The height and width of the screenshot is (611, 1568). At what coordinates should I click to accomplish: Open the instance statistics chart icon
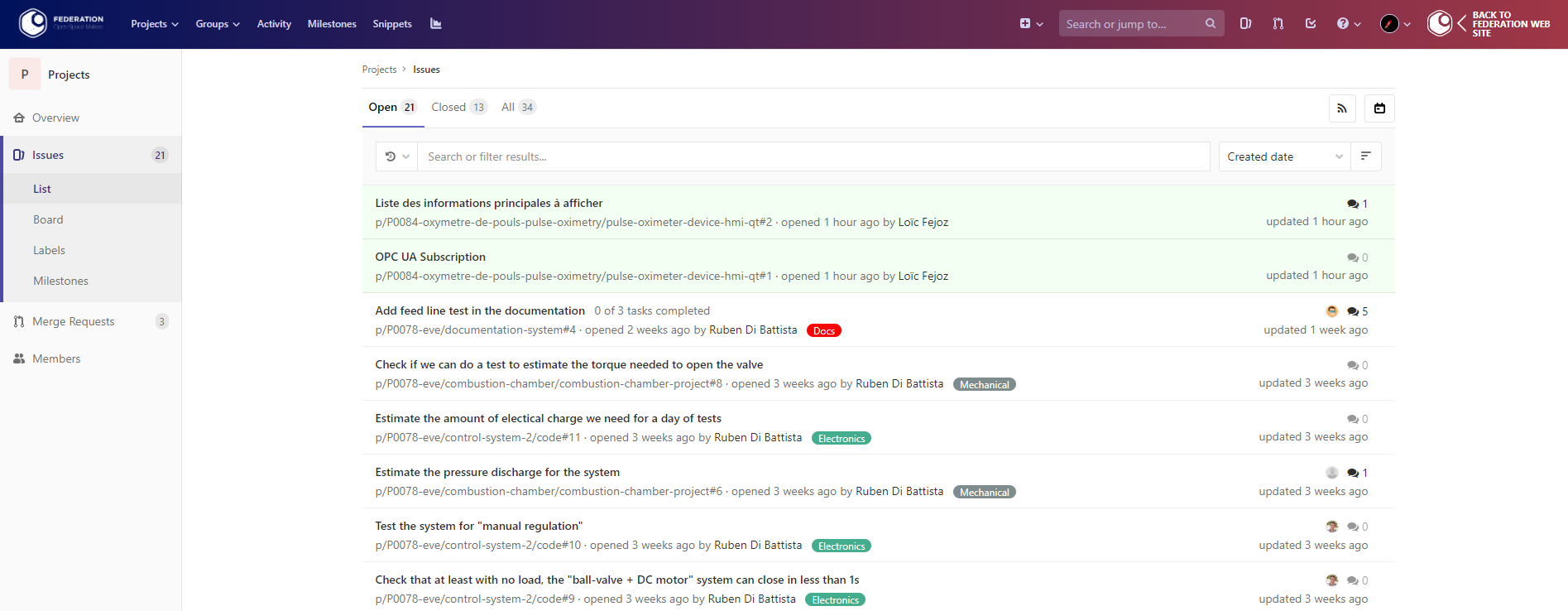[435, 24]
